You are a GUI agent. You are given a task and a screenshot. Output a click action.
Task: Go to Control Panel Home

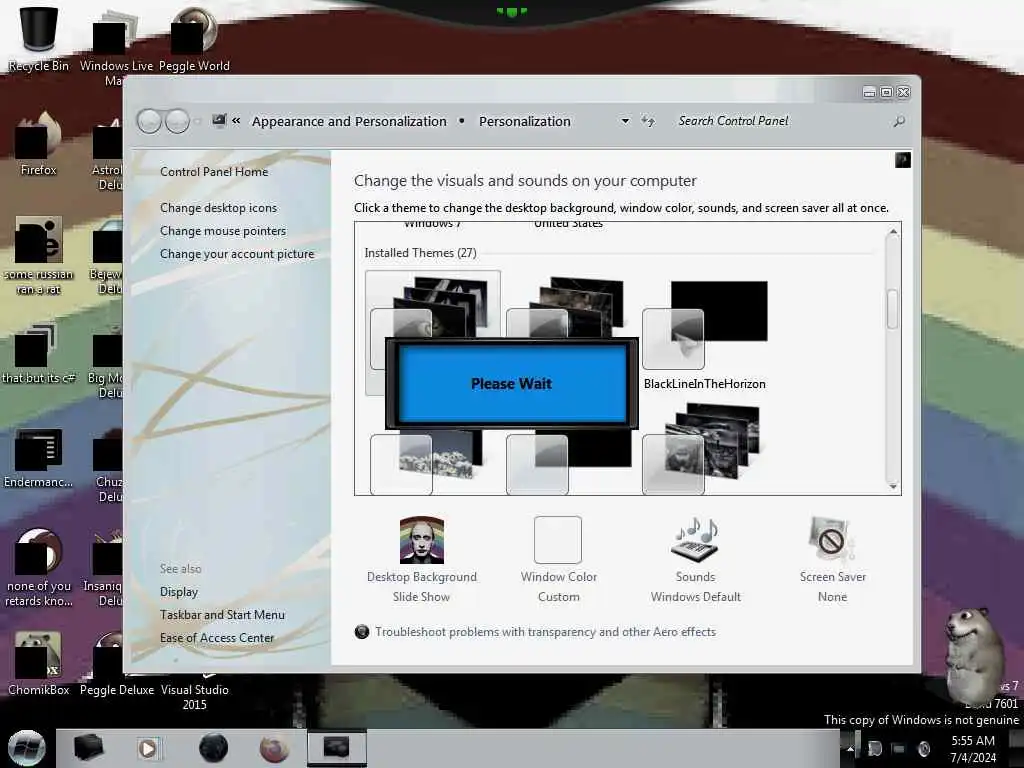pos(214,172)
